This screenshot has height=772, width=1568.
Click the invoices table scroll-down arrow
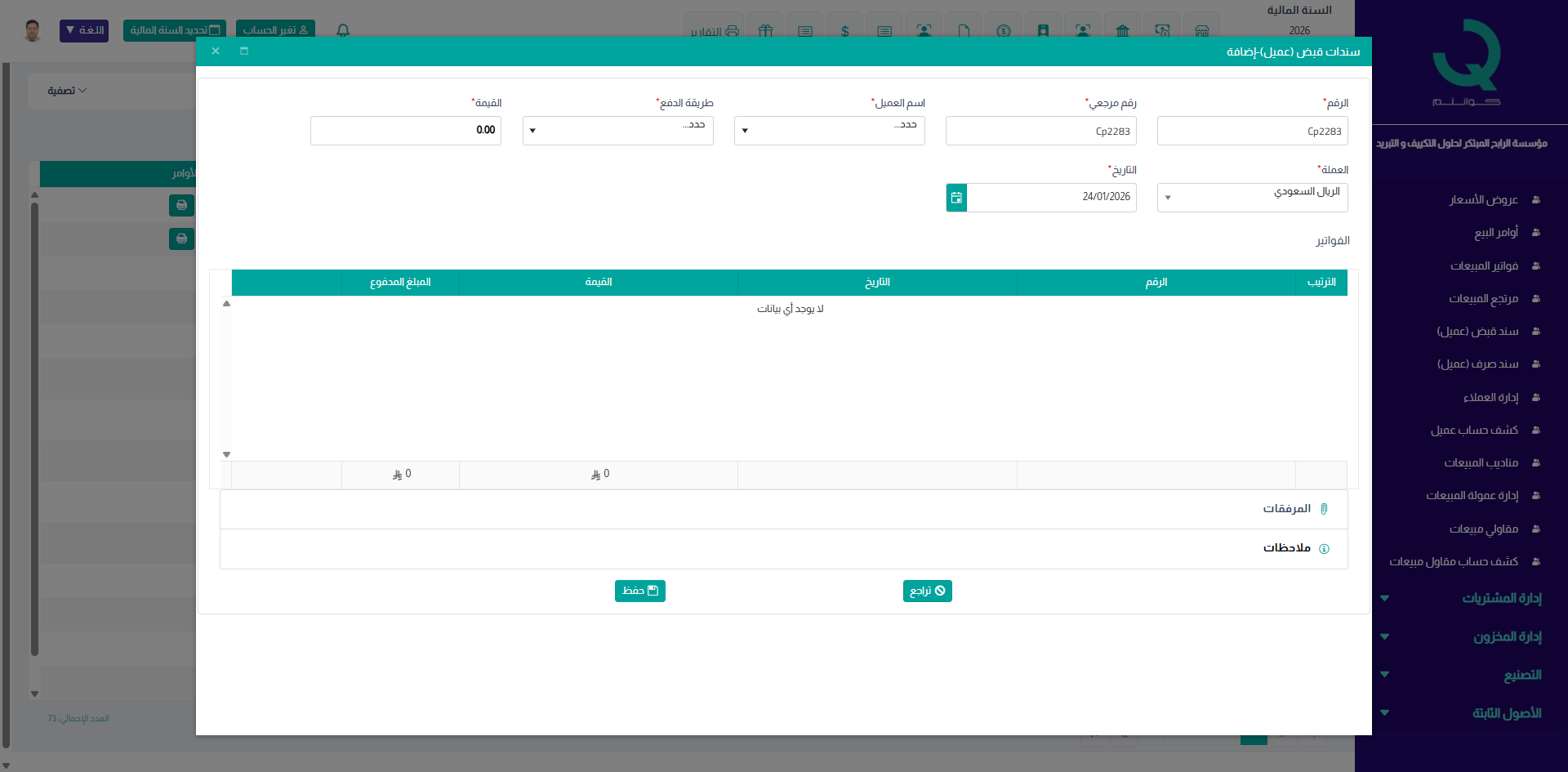click(227, 454)
